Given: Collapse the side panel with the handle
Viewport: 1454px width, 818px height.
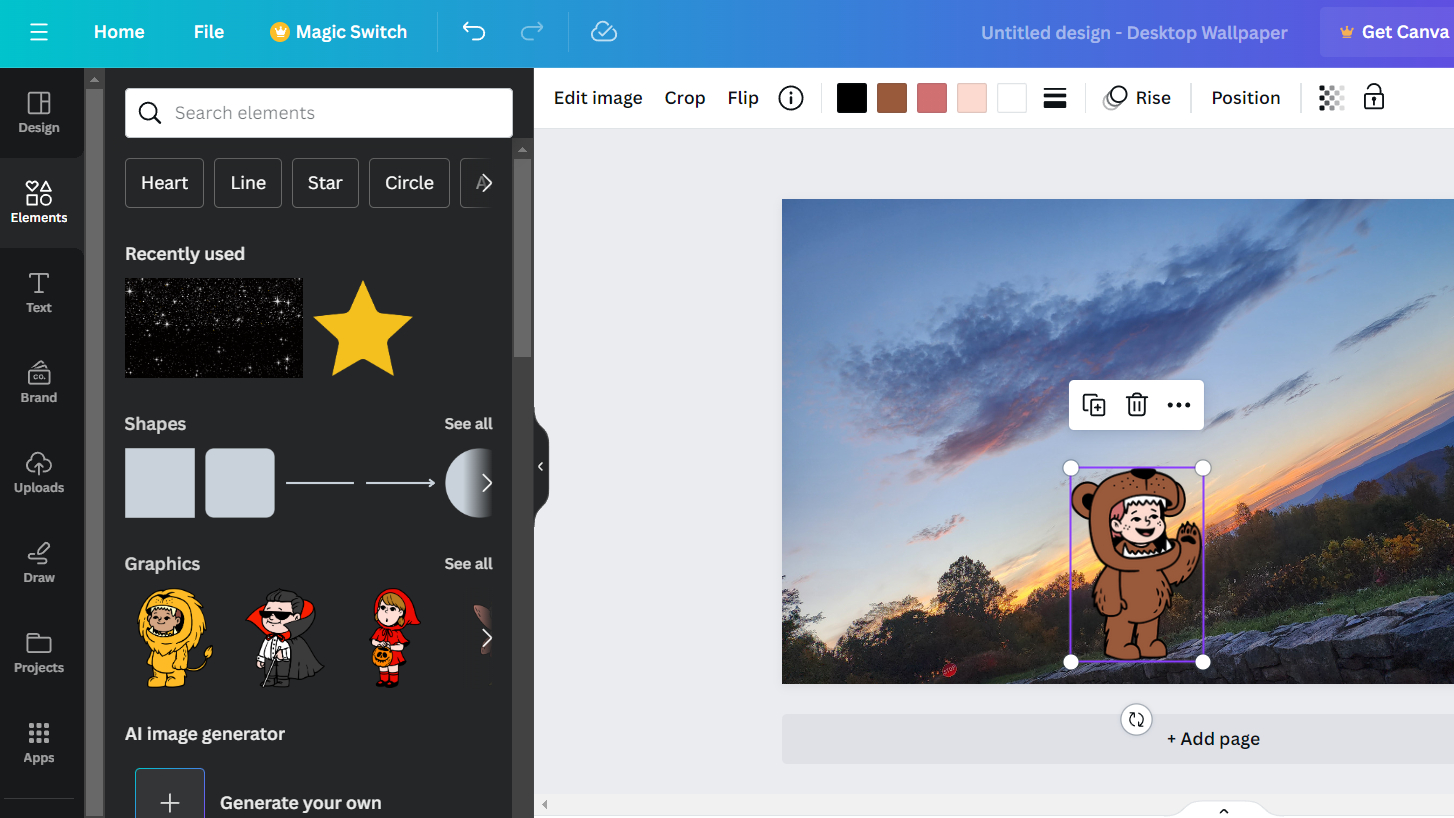Looking at the screenshot, I should [541, 467].
